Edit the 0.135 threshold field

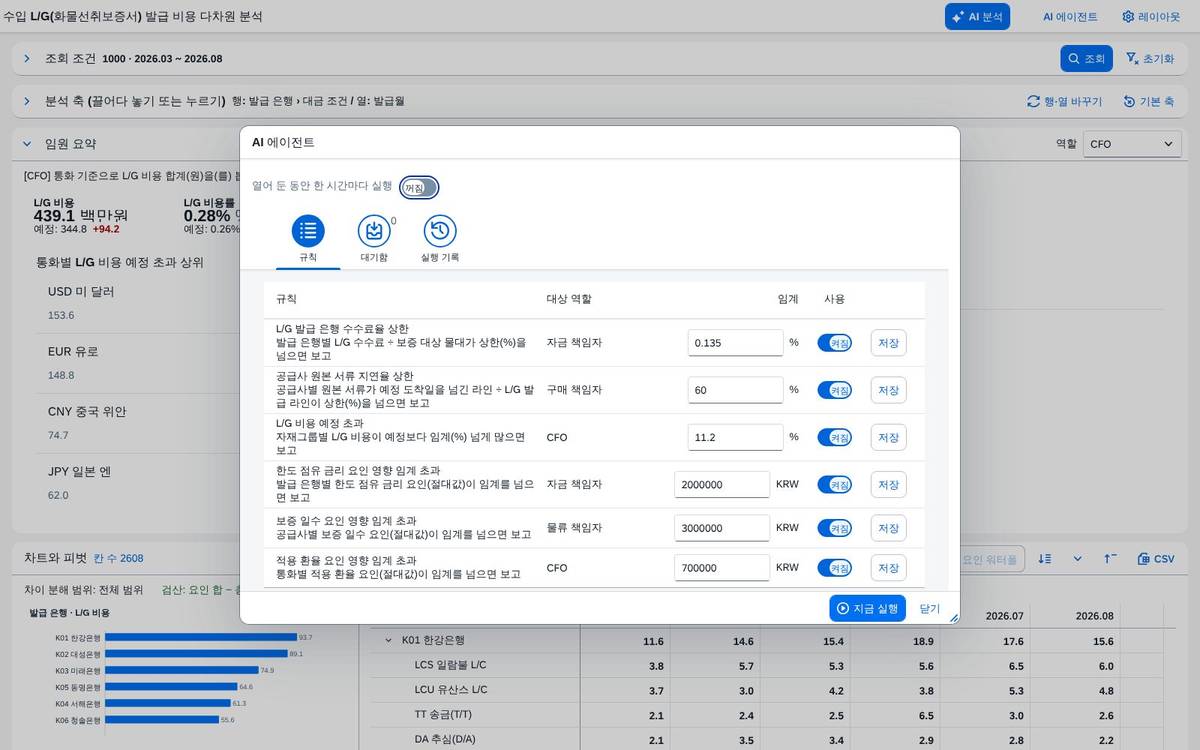[735, 343]
